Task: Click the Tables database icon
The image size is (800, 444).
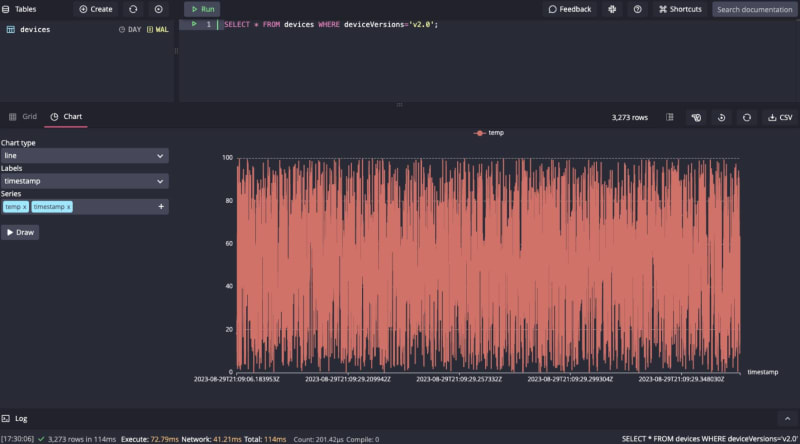Action: pos(6,9)
